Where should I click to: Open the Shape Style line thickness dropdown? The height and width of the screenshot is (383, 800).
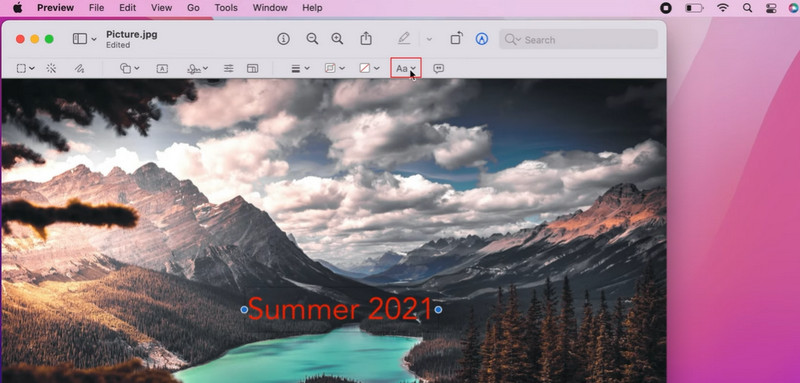(x=301, y=68)
